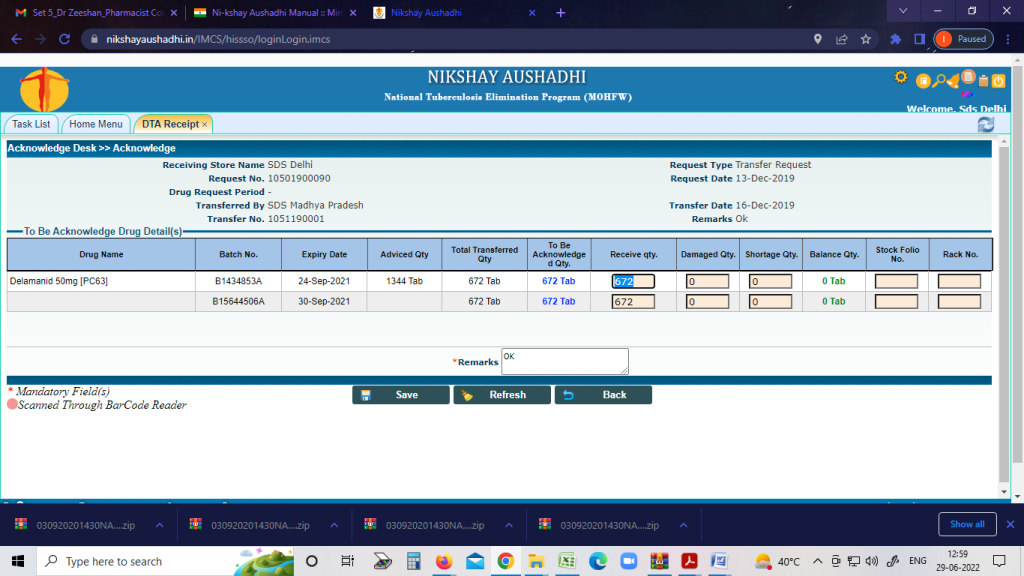Bookmark this page with star icon
This screenshot has height=576, width=1024.
click(x=865, y=39)
